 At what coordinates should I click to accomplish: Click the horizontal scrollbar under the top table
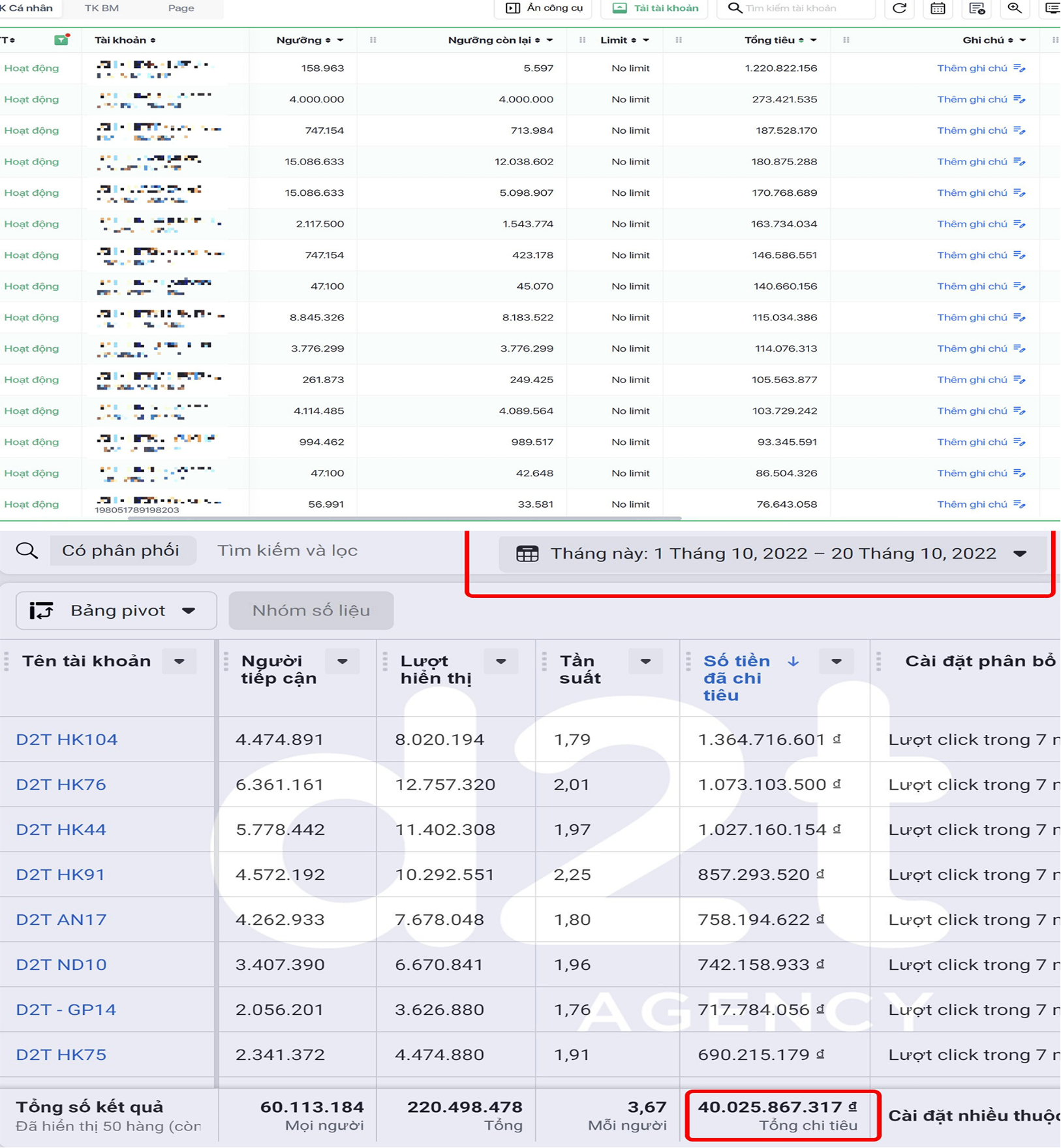[x=405, y=518]
